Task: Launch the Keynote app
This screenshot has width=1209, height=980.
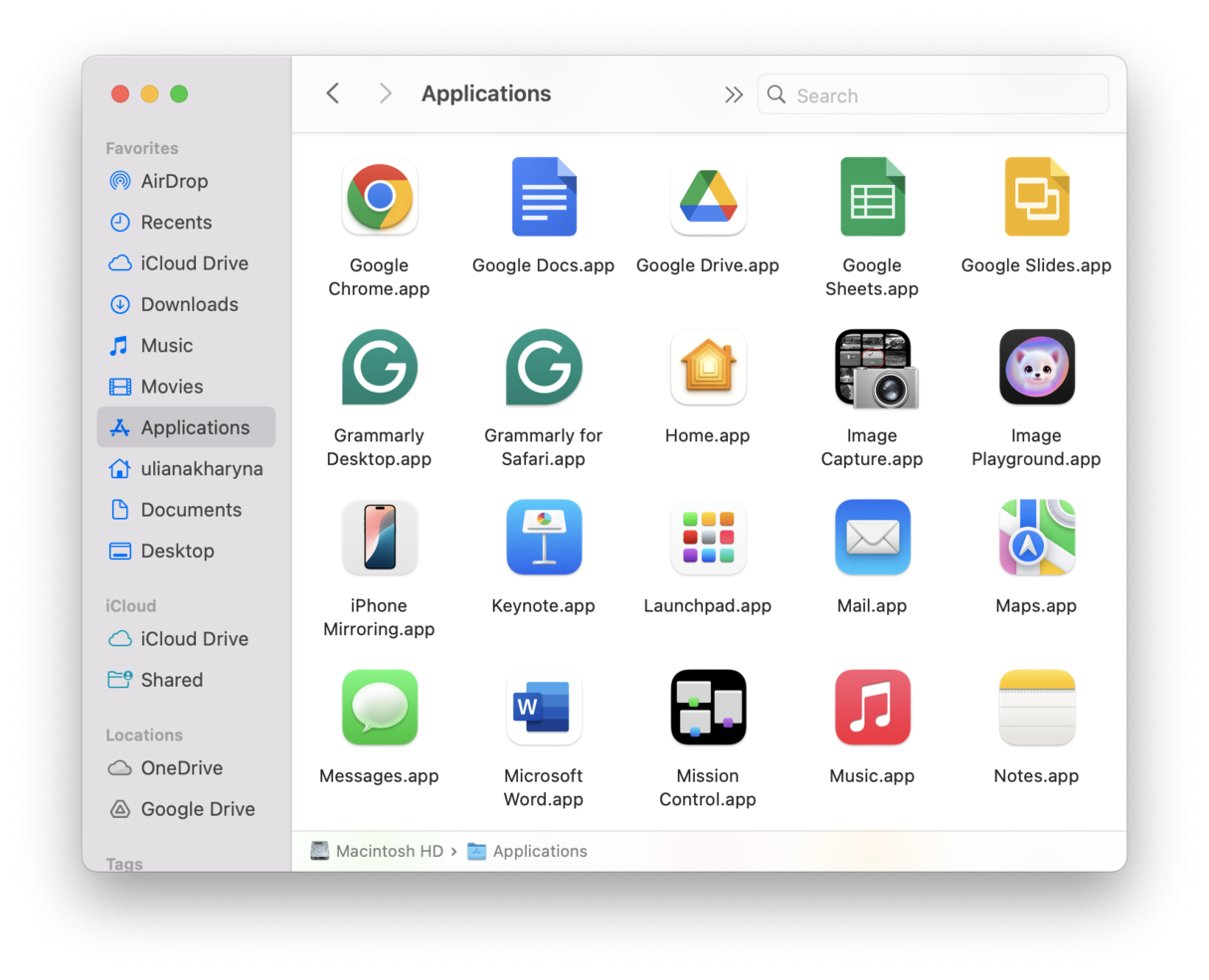Action: click(x=543, y=537)
